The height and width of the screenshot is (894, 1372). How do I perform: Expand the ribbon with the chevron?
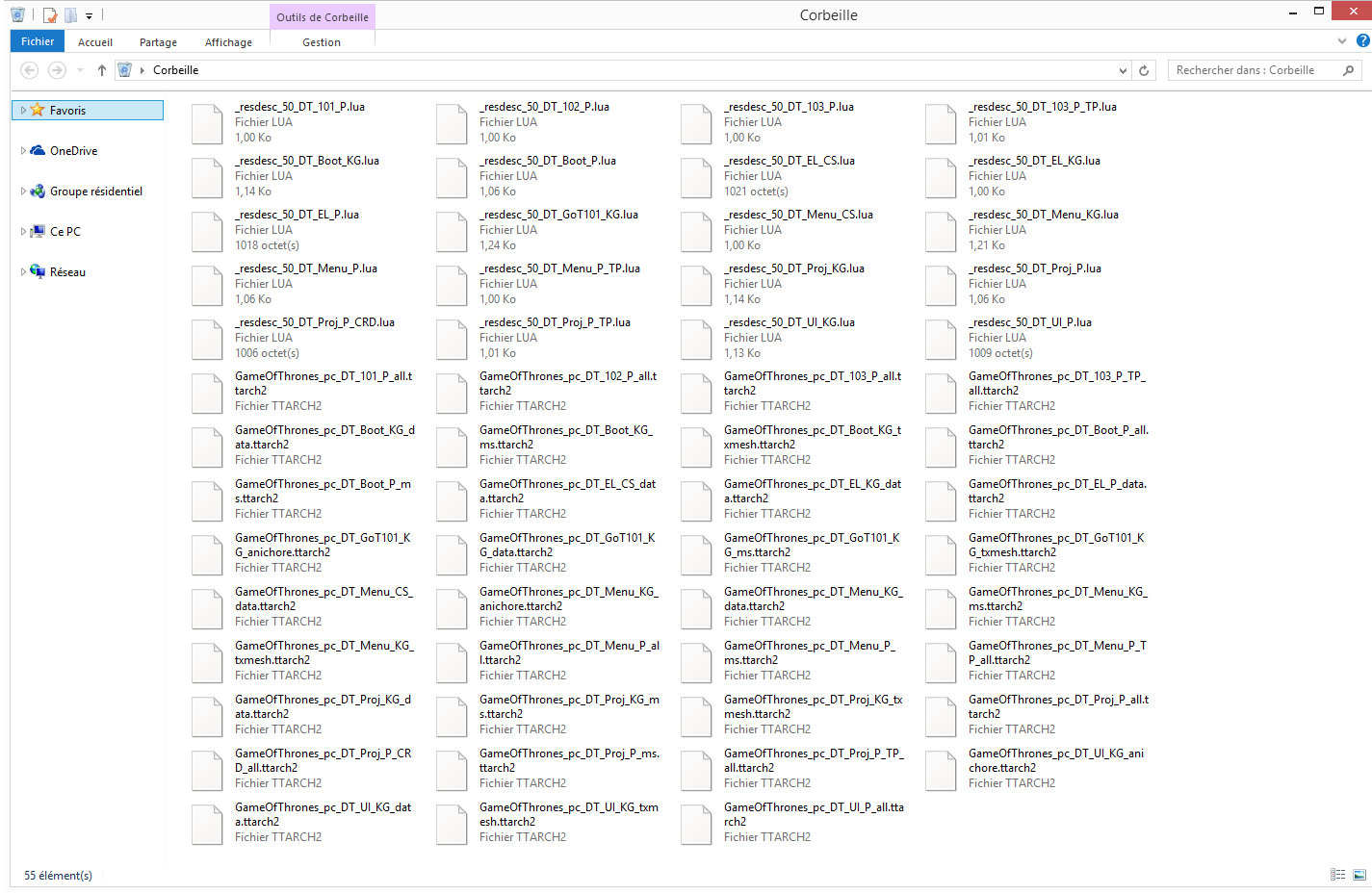tap(1342, 41)
